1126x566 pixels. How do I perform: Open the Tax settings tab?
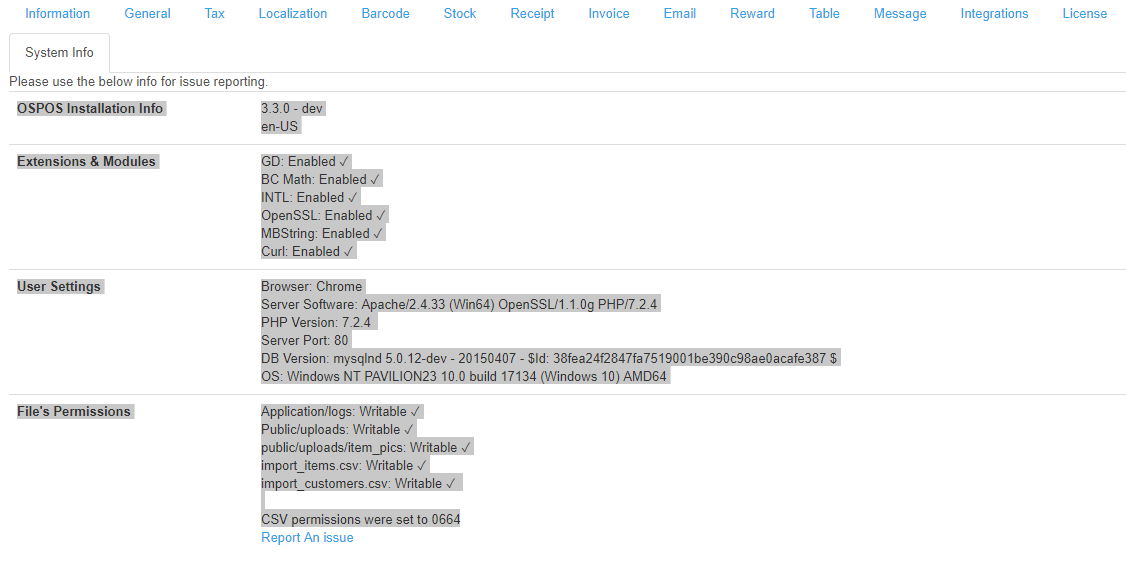[214, 14]
